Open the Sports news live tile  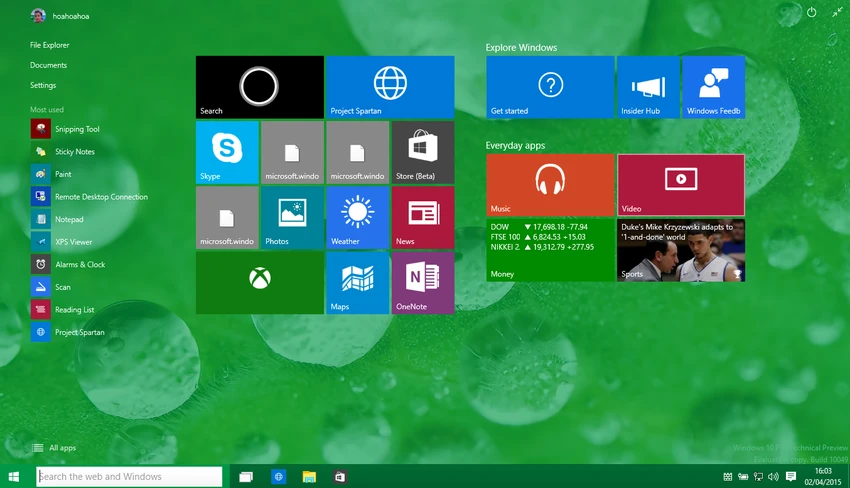tap(681, 250)
